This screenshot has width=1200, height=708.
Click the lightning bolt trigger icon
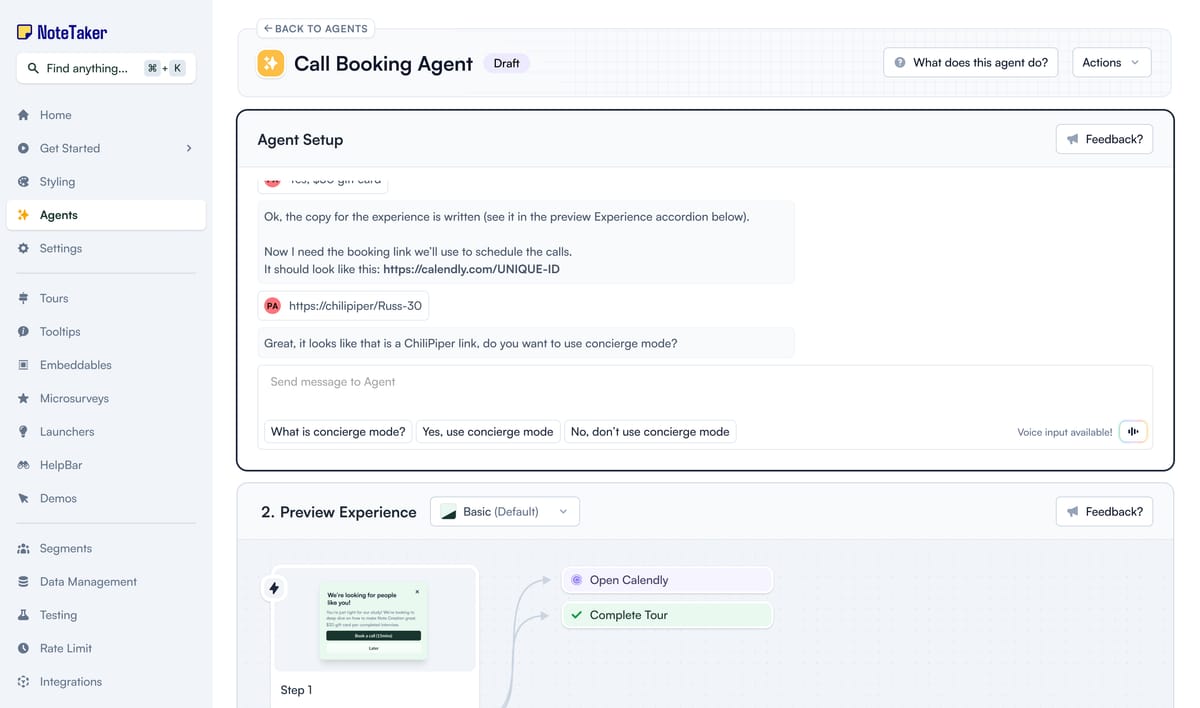(274, 588)
